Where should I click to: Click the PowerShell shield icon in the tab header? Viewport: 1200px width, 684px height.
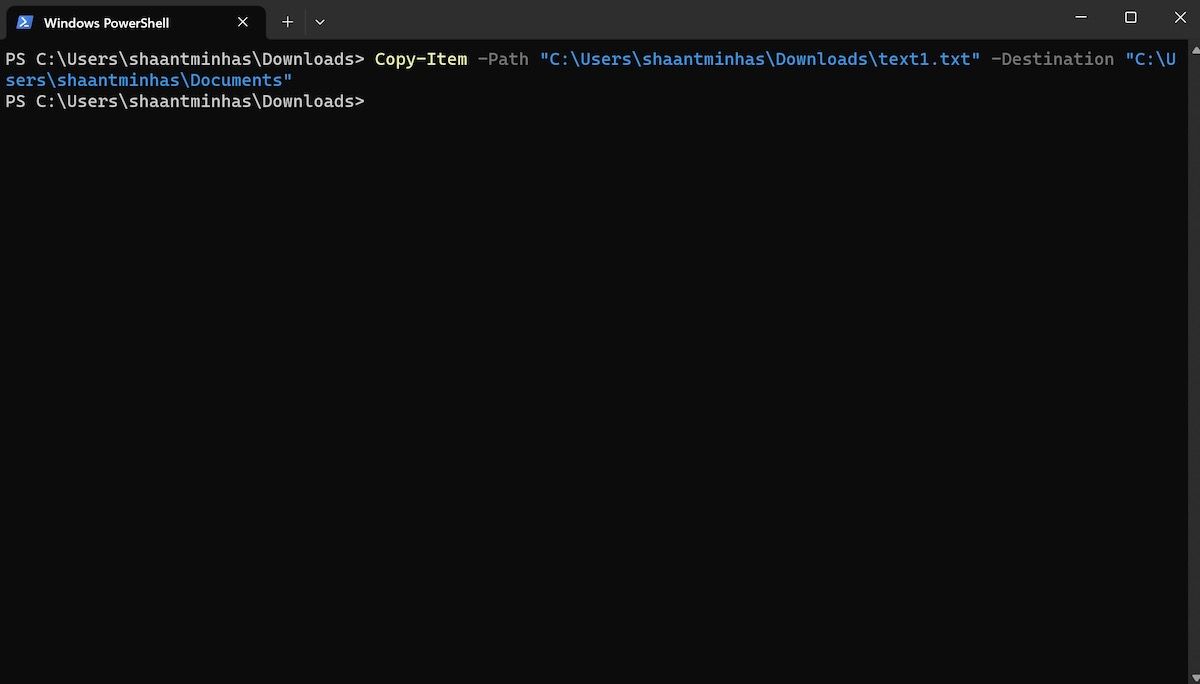click(24, 21)
